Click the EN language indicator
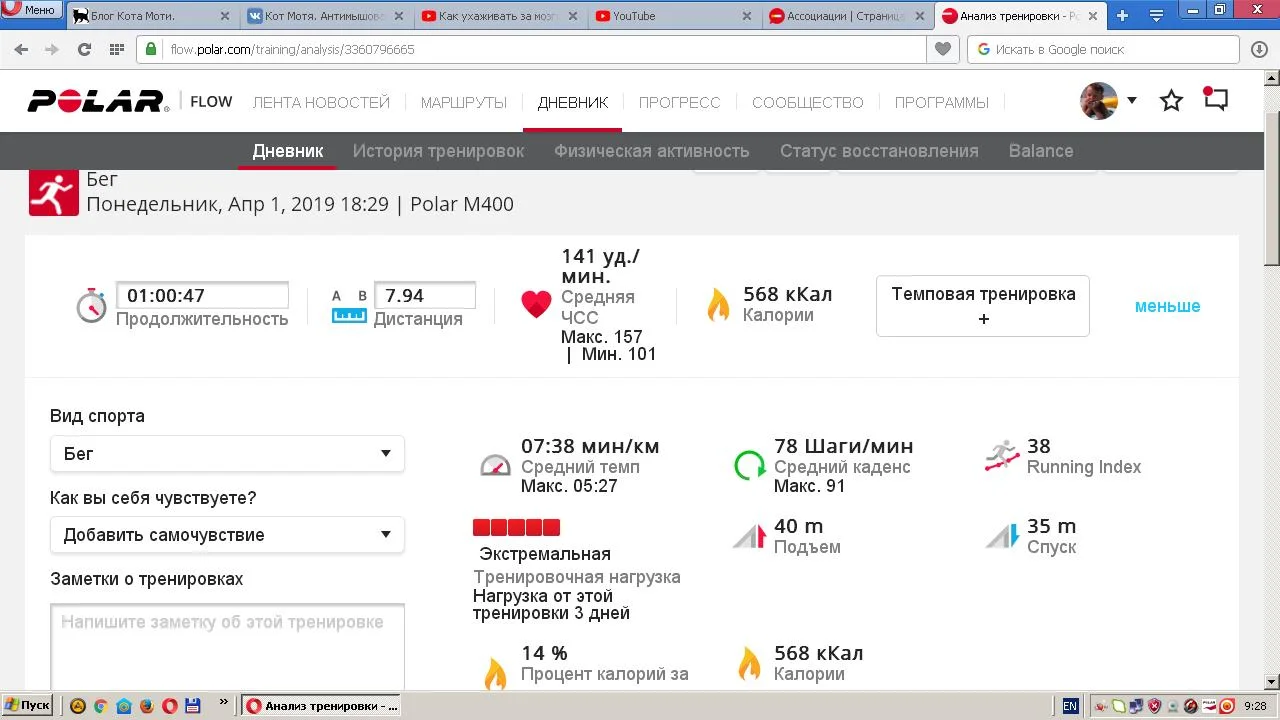The height and width of the screenshot is (720, 1280). pos(1070,706)
